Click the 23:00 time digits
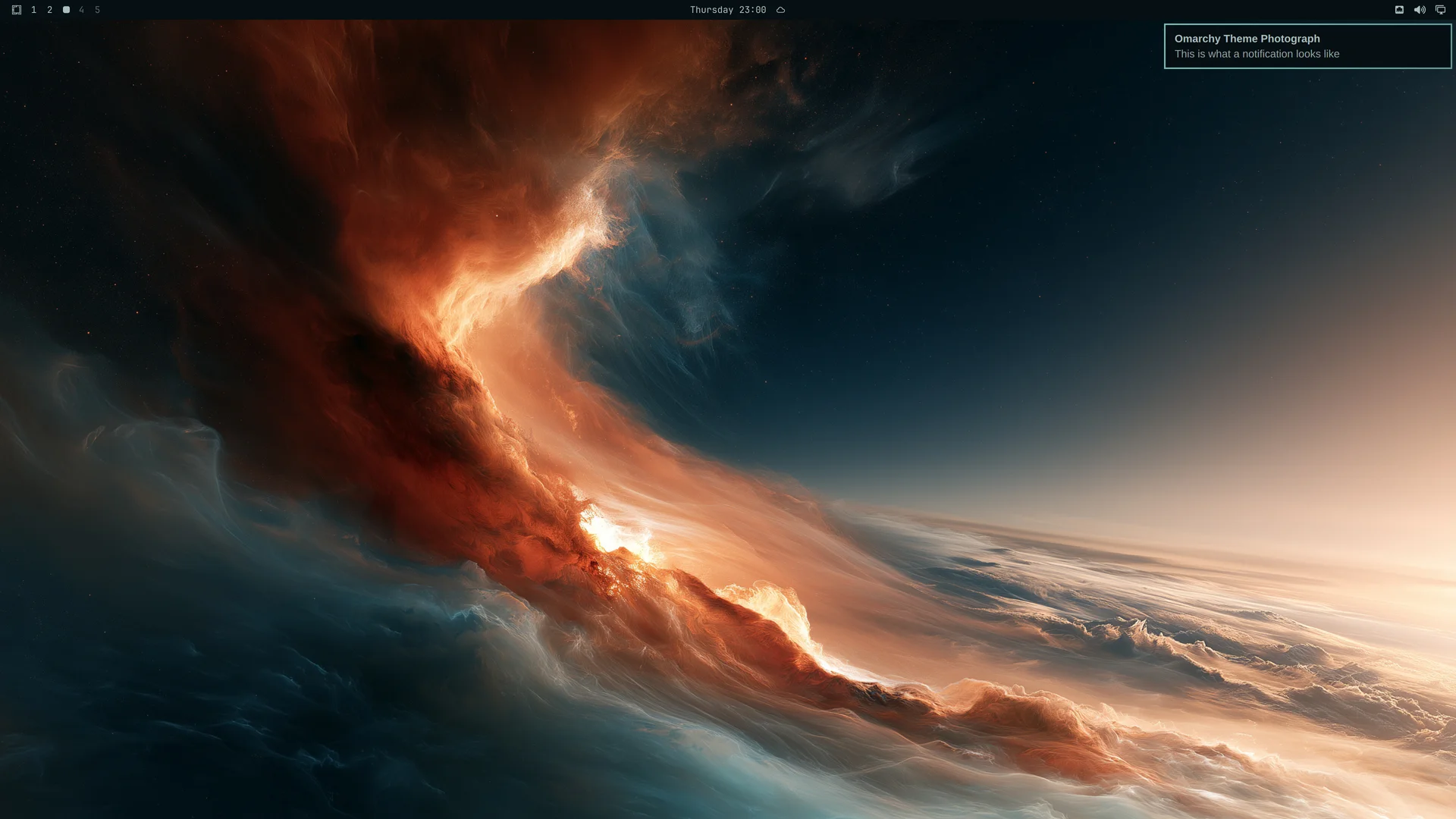Viewport: 1456px width, 819px height. pos(752,10)
